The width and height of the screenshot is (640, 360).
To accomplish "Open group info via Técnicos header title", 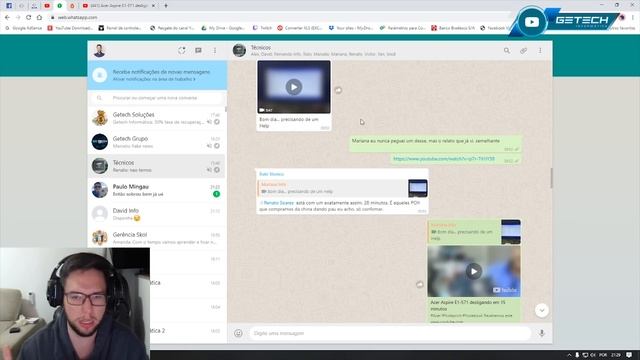I will pyautogui.click(x=261, y=48).
